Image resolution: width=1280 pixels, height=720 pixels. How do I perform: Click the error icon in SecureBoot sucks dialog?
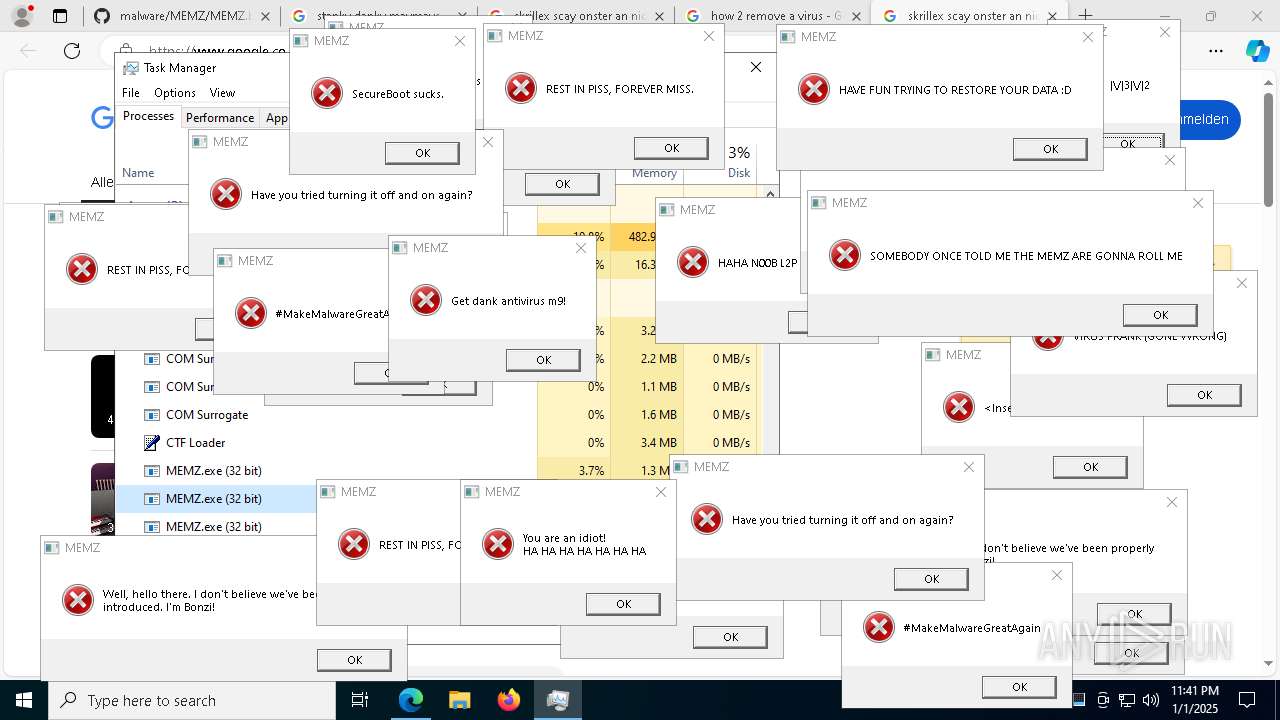coord(327,94)
